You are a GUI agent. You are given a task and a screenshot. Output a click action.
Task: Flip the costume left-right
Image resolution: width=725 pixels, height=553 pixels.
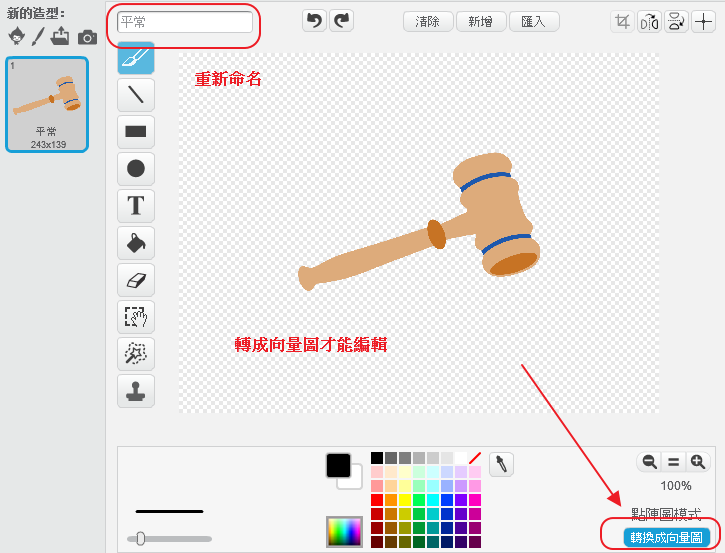(650, 21)
